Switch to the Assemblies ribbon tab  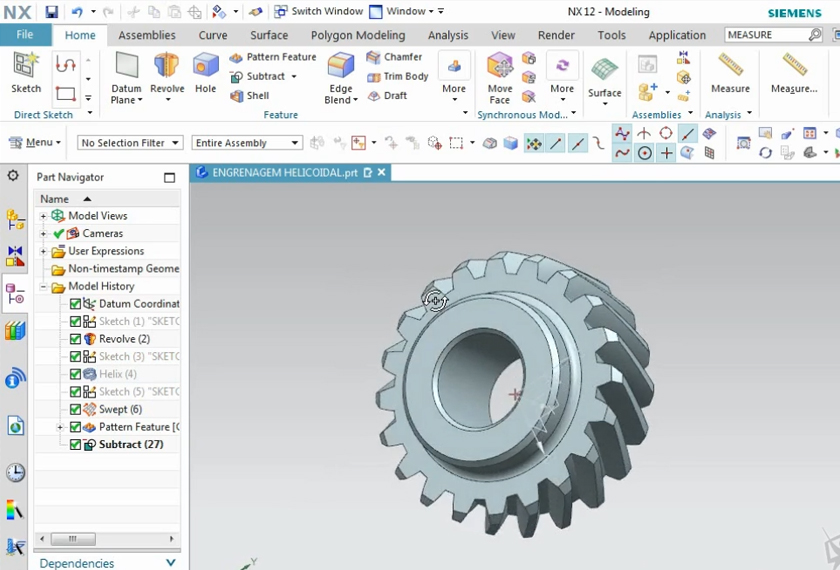pos(148,35)
